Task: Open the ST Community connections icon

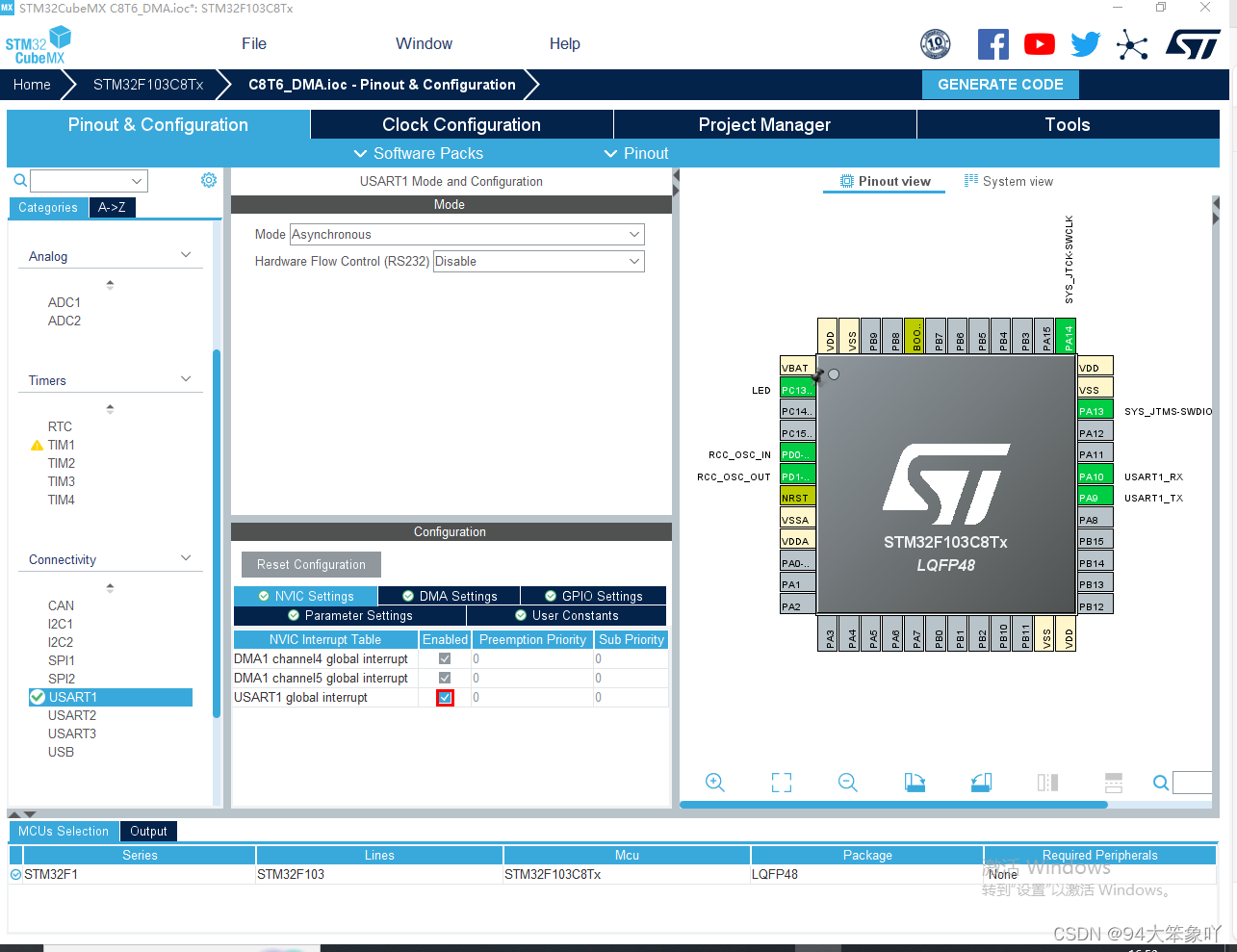Action: coord(1132,43)
